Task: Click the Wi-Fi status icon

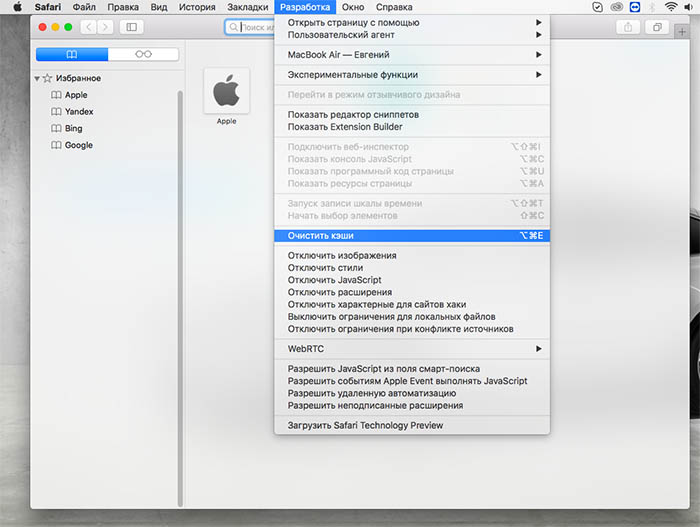Action: tap(671, 7)
